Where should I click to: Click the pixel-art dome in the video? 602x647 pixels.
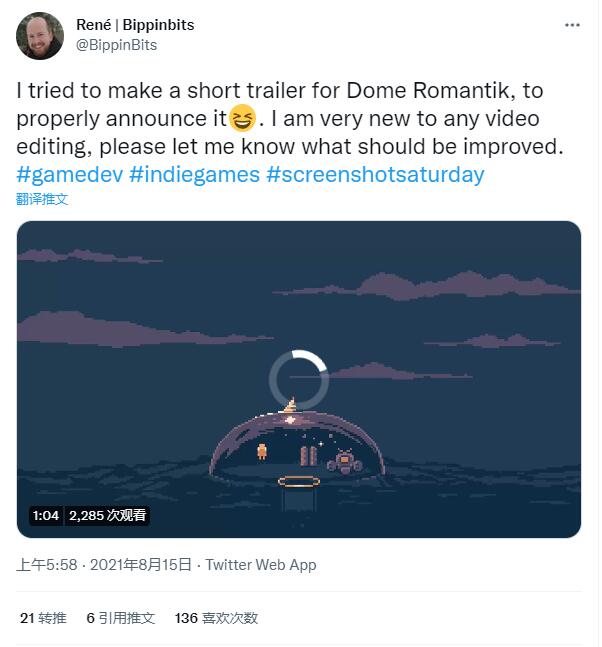297,444
